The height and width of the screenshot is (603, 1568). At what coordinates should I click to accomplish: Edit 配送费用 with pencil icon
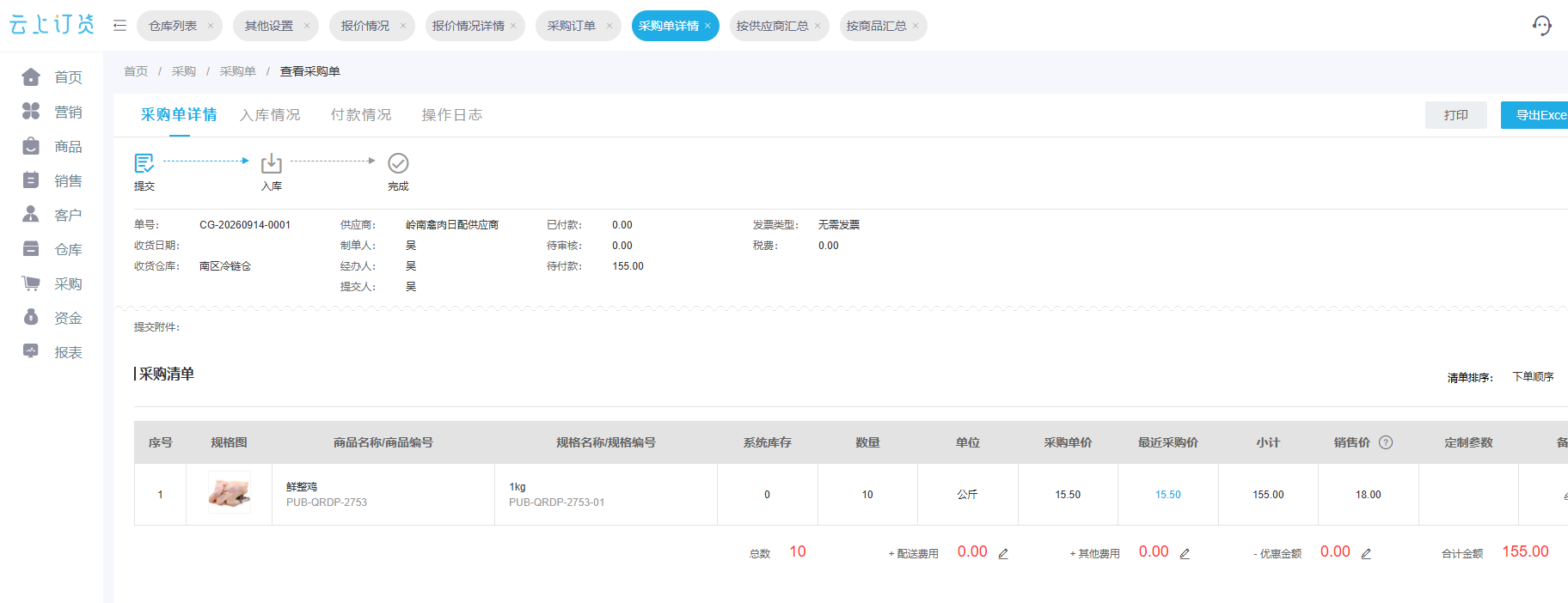[1003, 553]
